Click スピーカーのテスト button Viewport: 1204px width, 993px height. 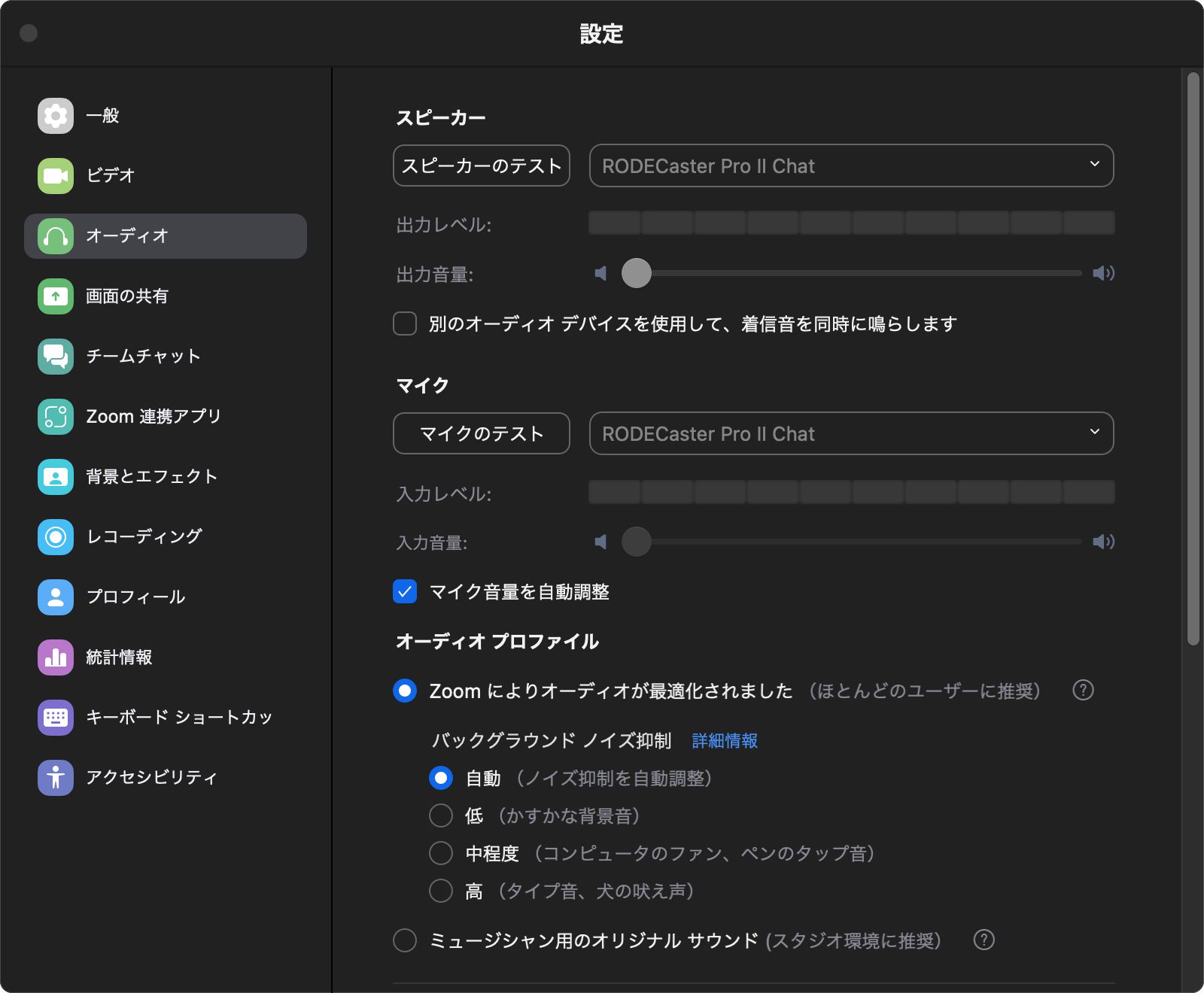pyautogui.click(x=482, y=165)
